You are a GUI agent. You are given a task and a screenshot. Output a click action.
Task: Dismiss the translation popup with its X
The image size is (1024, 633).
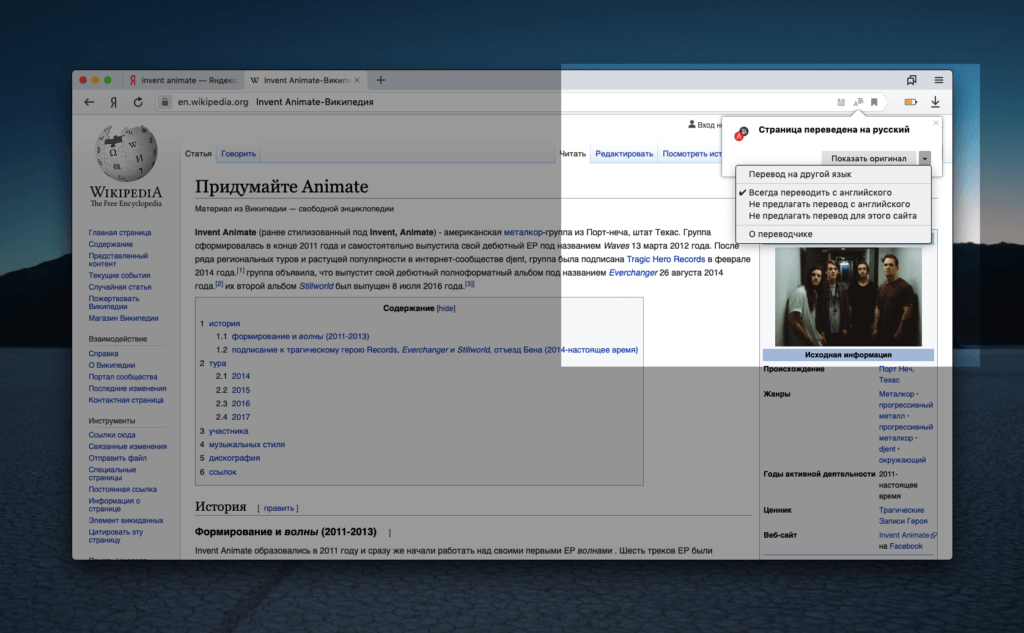[936, 123]
